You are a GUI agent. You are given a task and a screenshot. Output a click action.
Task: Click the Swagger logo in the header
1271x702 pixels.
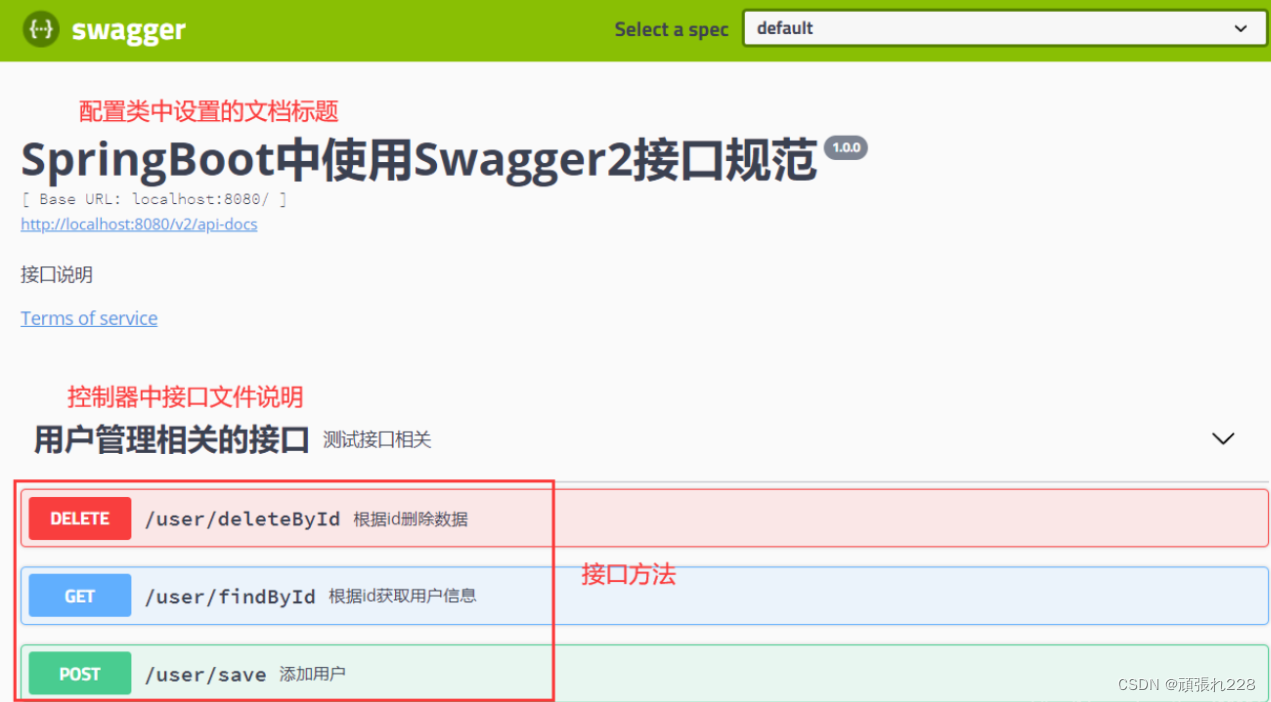point(103,30)
